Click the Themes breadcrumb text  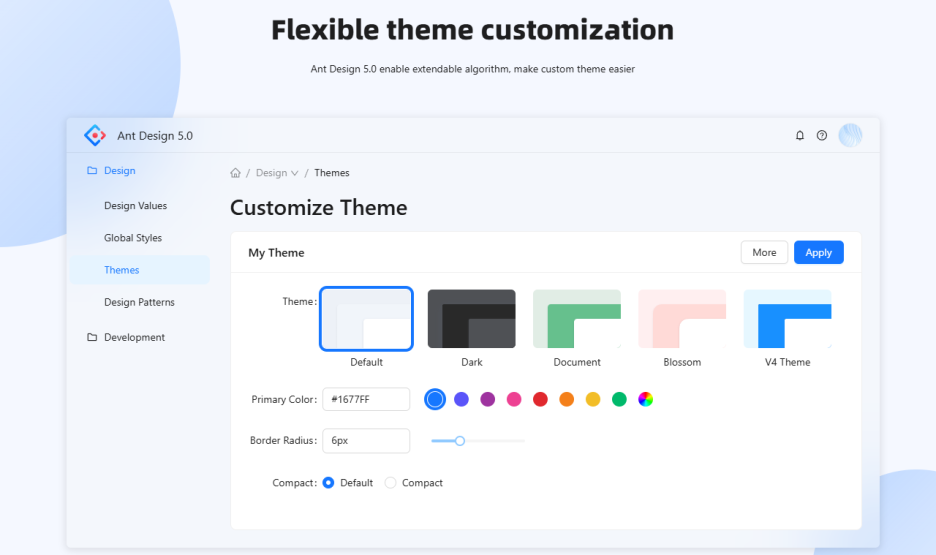332,173
